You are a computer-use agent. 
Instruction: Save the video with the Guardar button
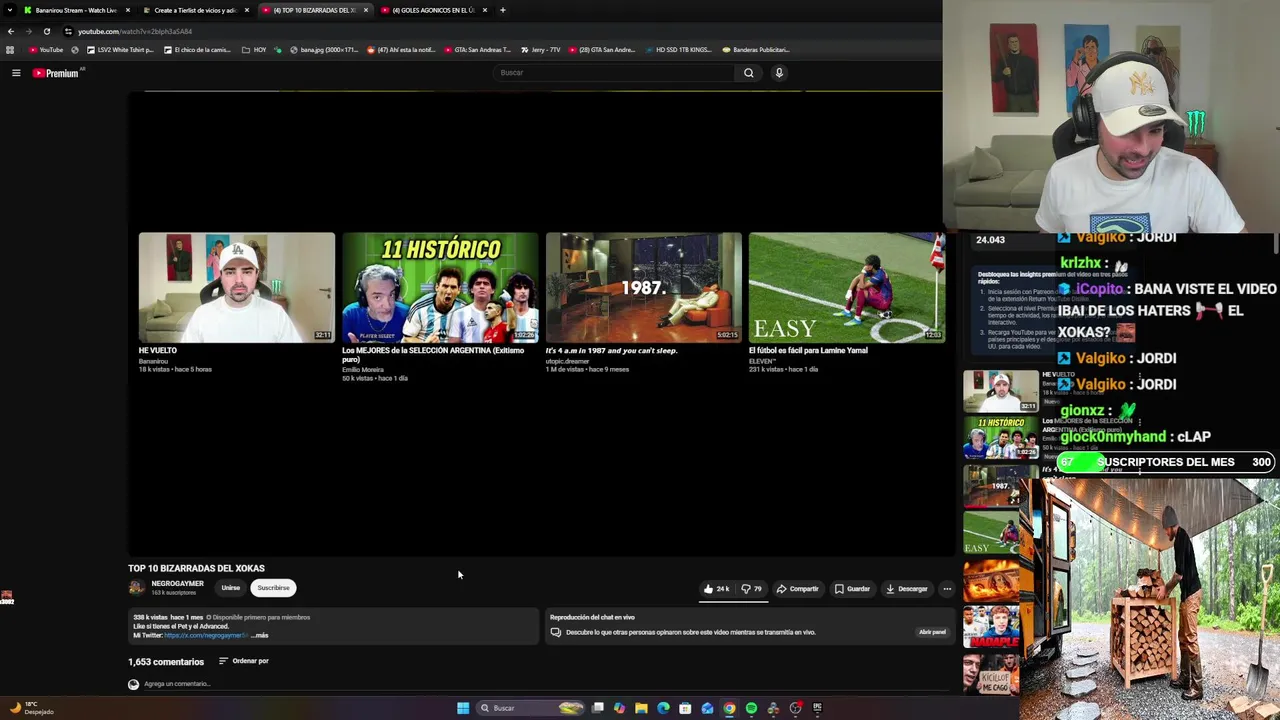[853, 589]
